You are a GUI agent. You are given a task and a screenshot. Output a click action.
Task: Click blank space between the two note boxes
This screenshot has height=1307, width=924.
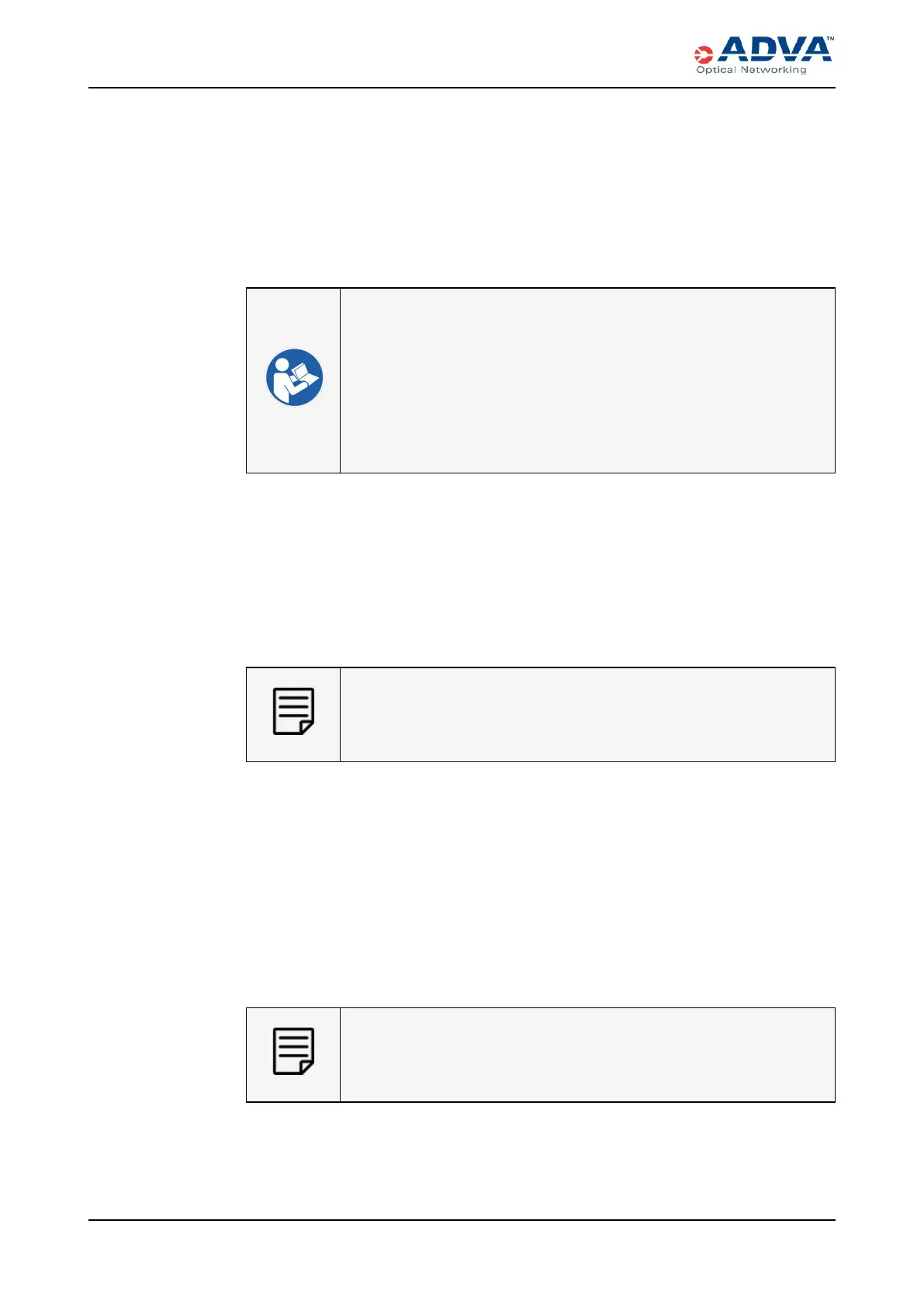(x=539, y=885)
